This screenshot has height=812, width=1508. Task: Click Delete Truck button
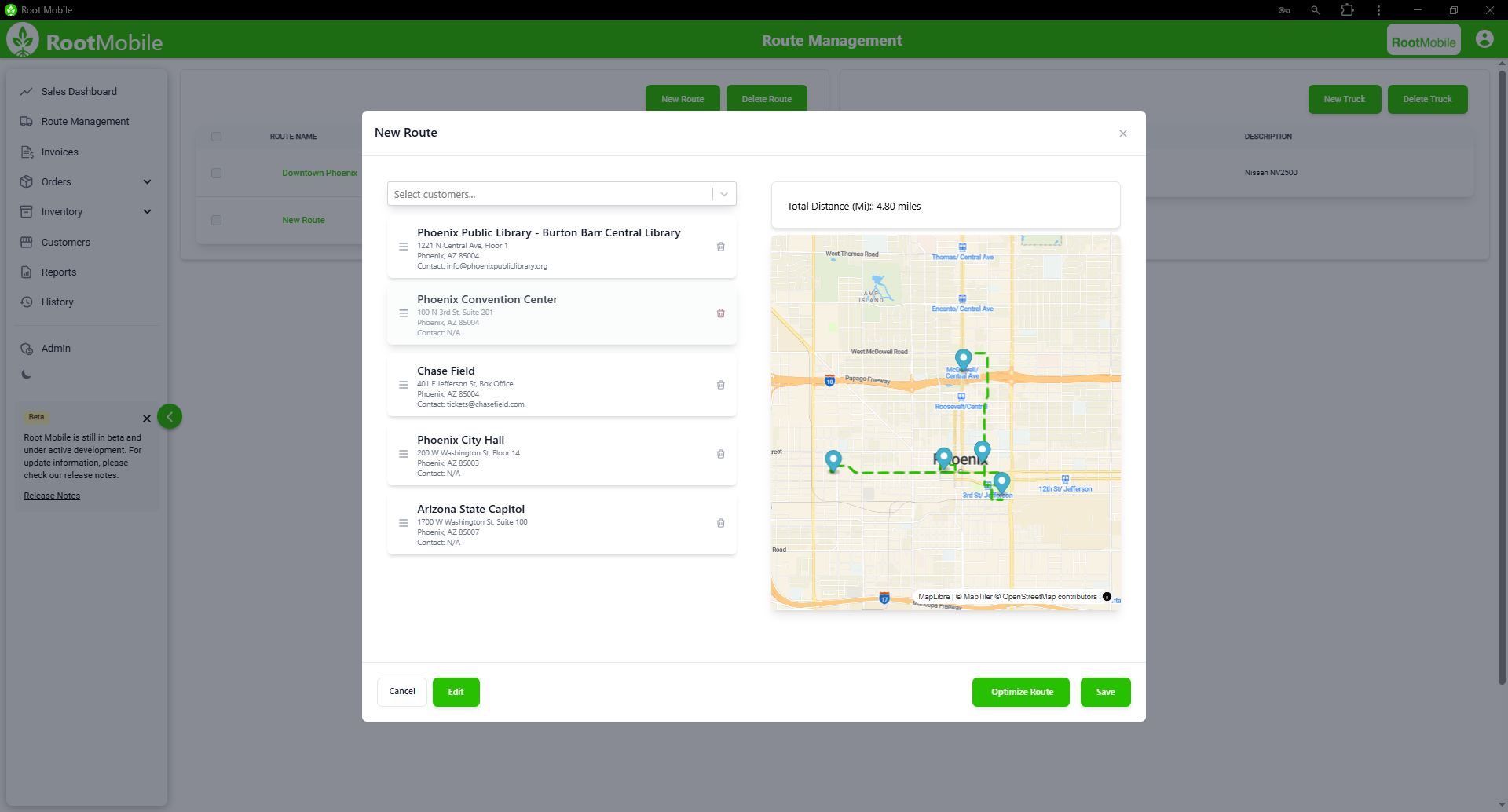(x=1427, y=99)
